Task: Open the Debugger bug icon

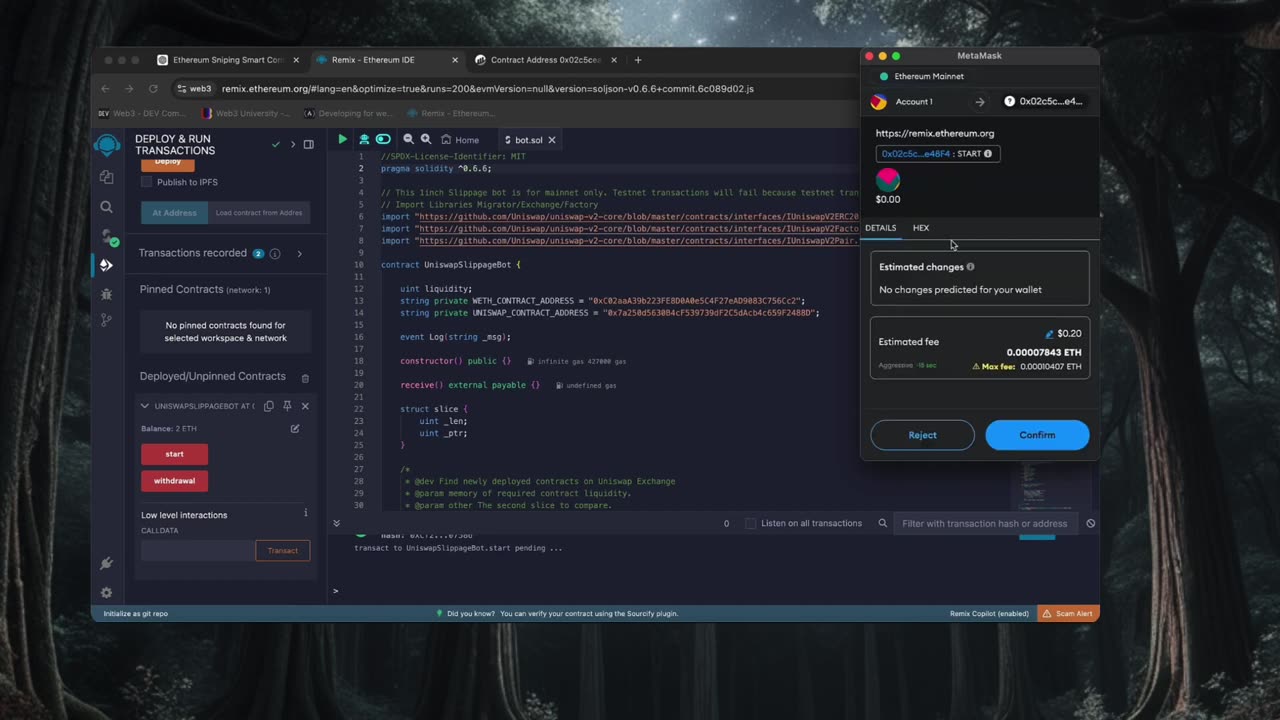Action: coord(107,294)
